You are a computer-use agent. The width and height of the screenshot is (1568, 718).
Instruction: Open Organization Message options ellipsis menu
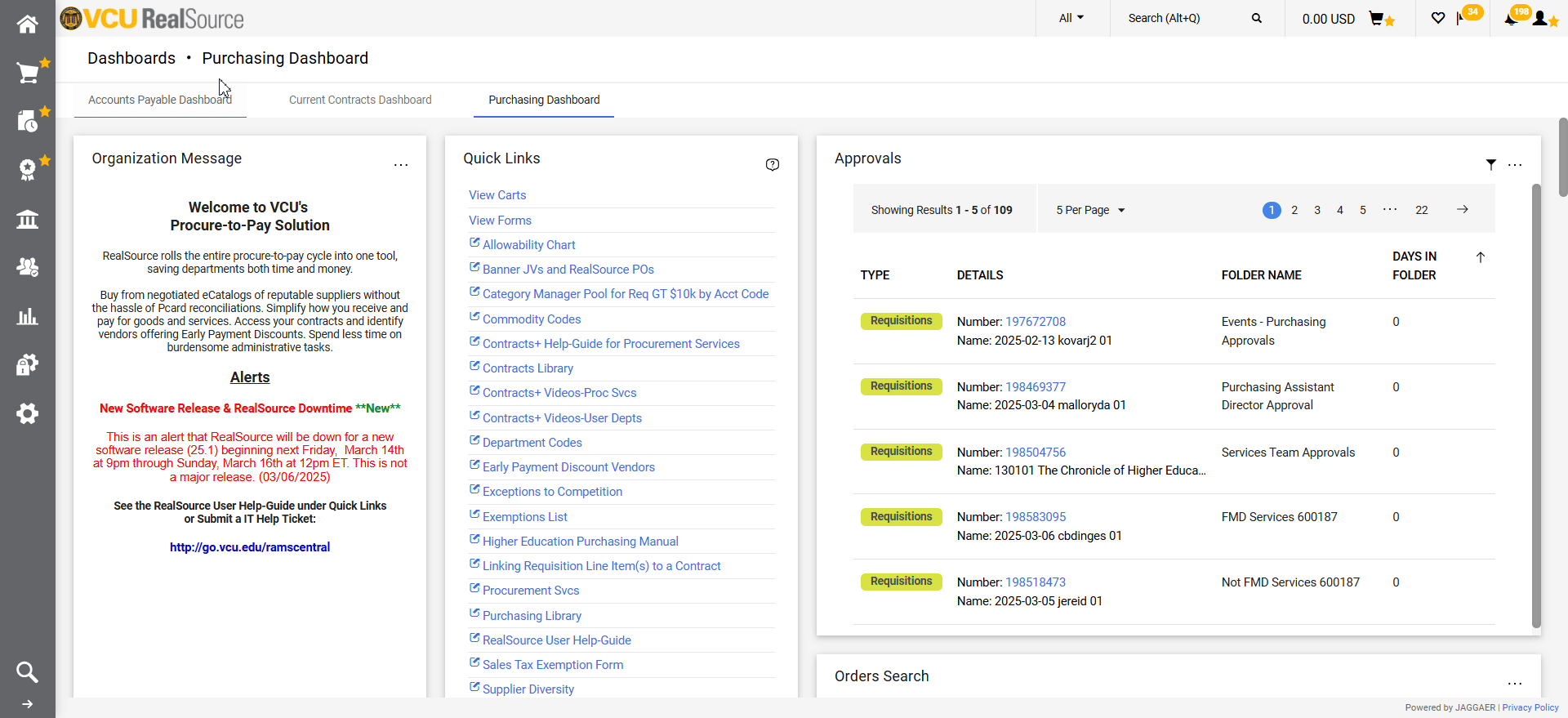(400, 164)
